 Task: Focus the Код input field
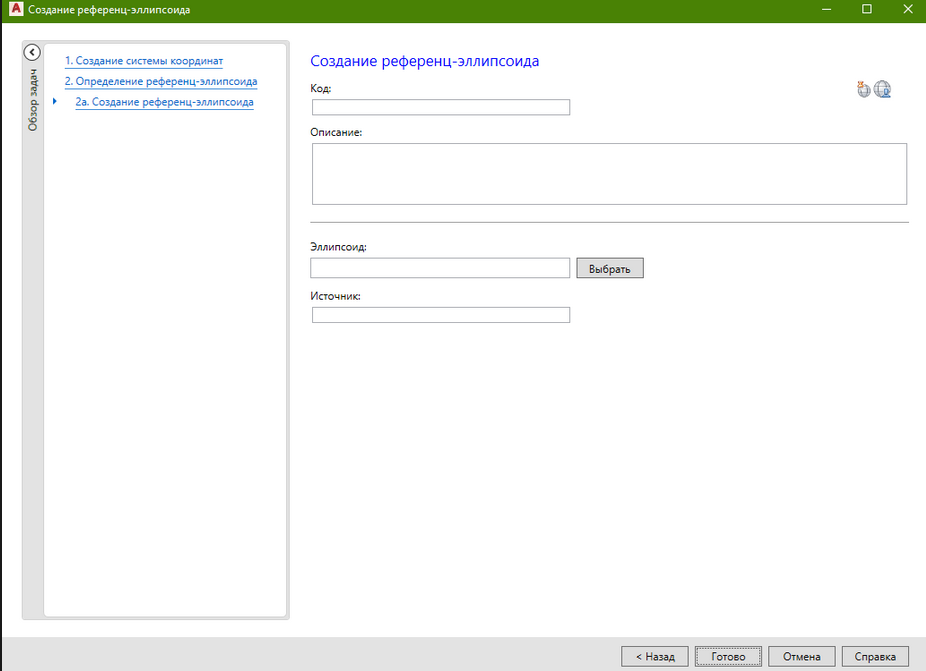pos(440,108)
